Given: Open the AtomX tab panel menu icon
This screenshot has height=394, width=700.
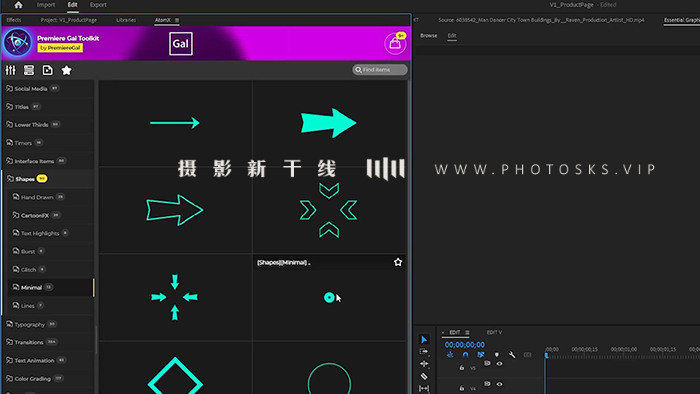Looking at the screenshot, I should click(177, 20).
